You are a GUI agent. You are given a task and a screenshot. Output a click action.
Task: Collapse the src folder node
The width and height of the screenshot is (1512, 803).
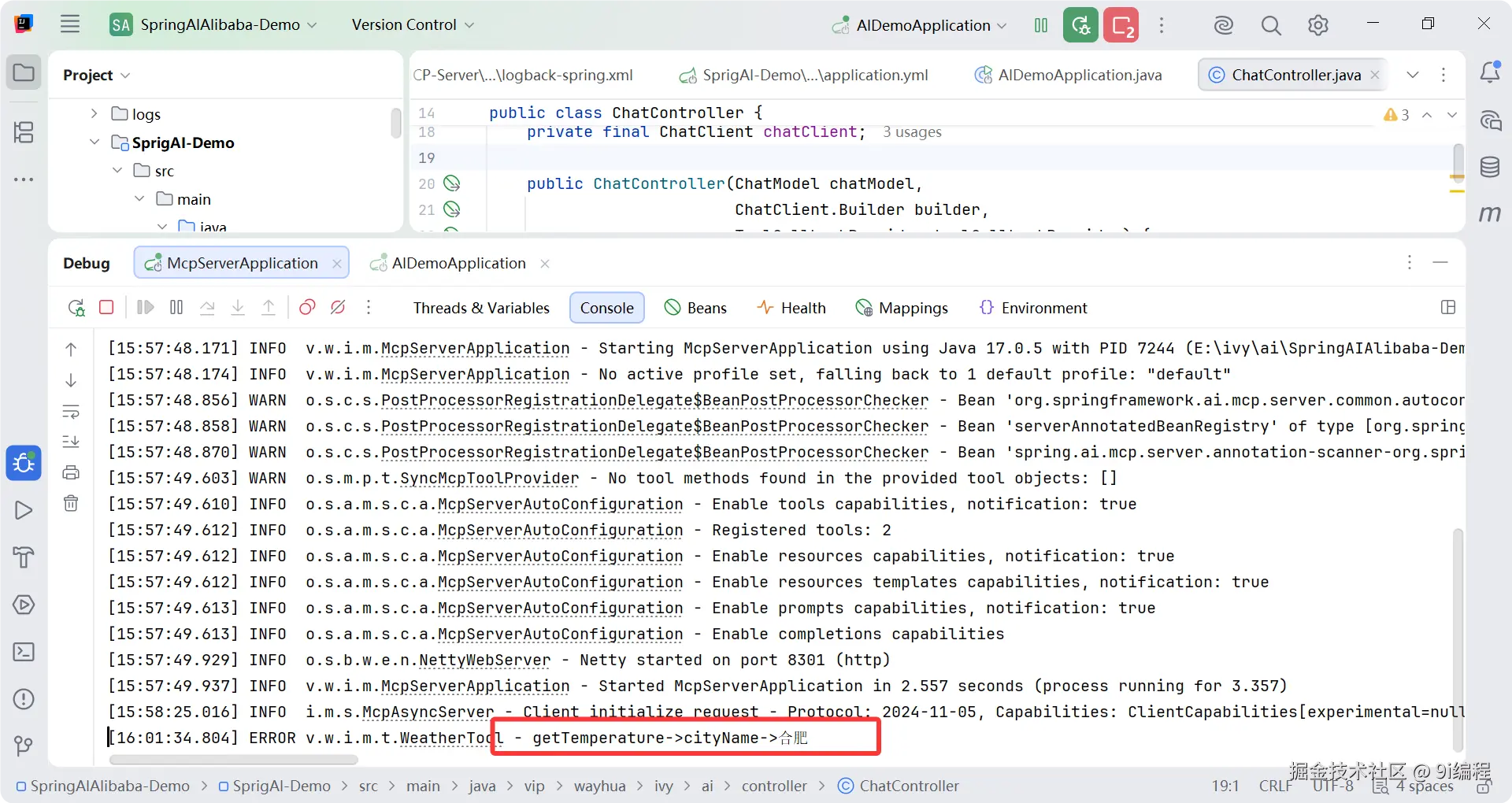[x=117, y=170]
